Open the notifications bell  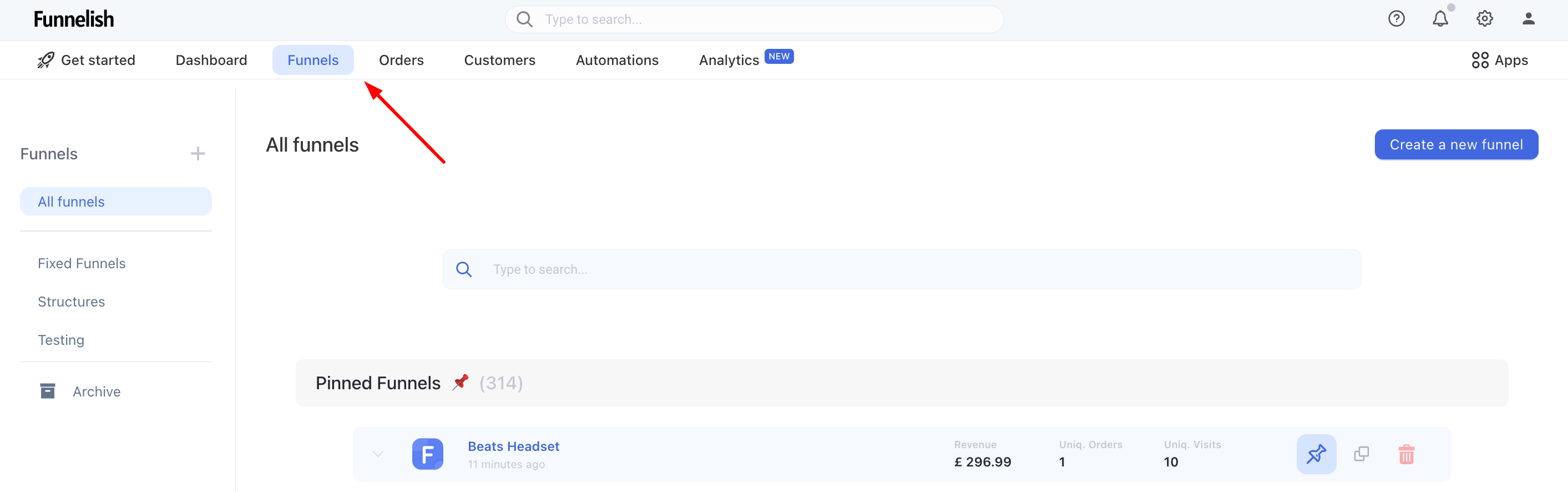[1440, 19]
